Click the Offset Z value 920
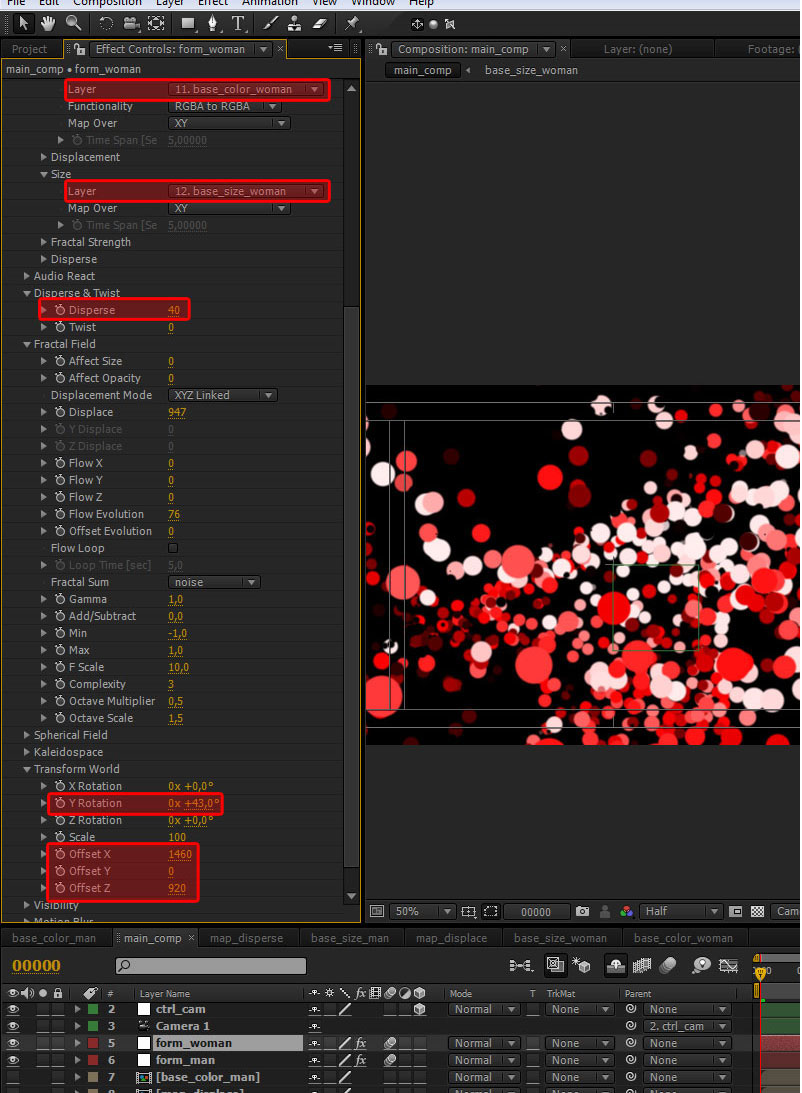Viewport: 802px width, 1093px height. 177,888
